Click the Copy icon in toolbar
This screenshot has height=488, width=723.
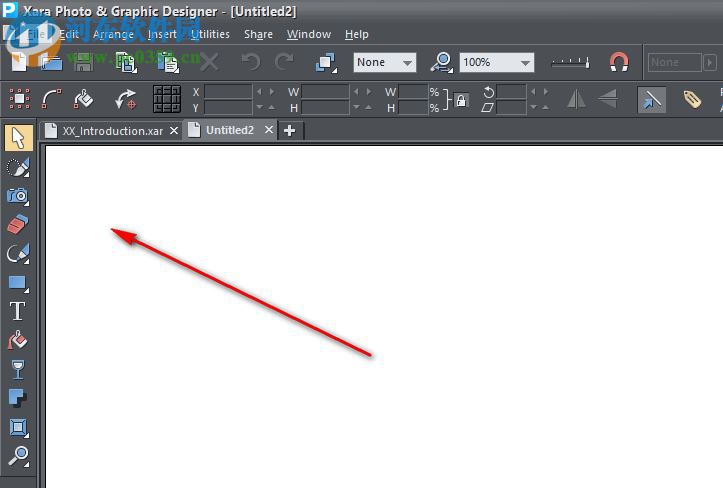point(126,62)
